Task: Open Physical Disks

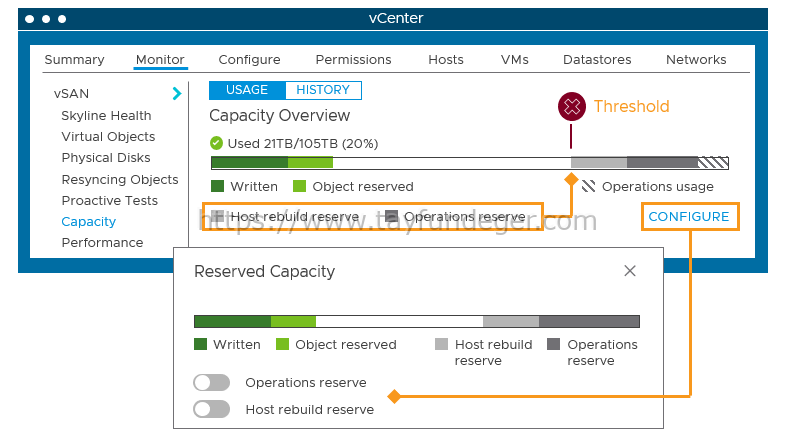Action: tap(106, 158)
